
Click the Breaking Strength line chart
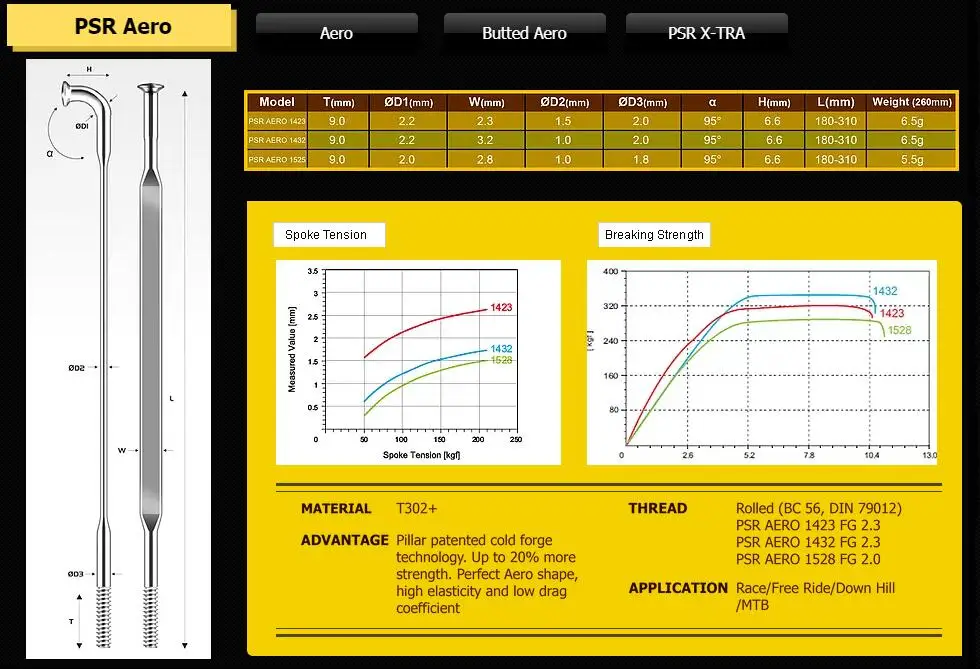[x=762, y=363]
